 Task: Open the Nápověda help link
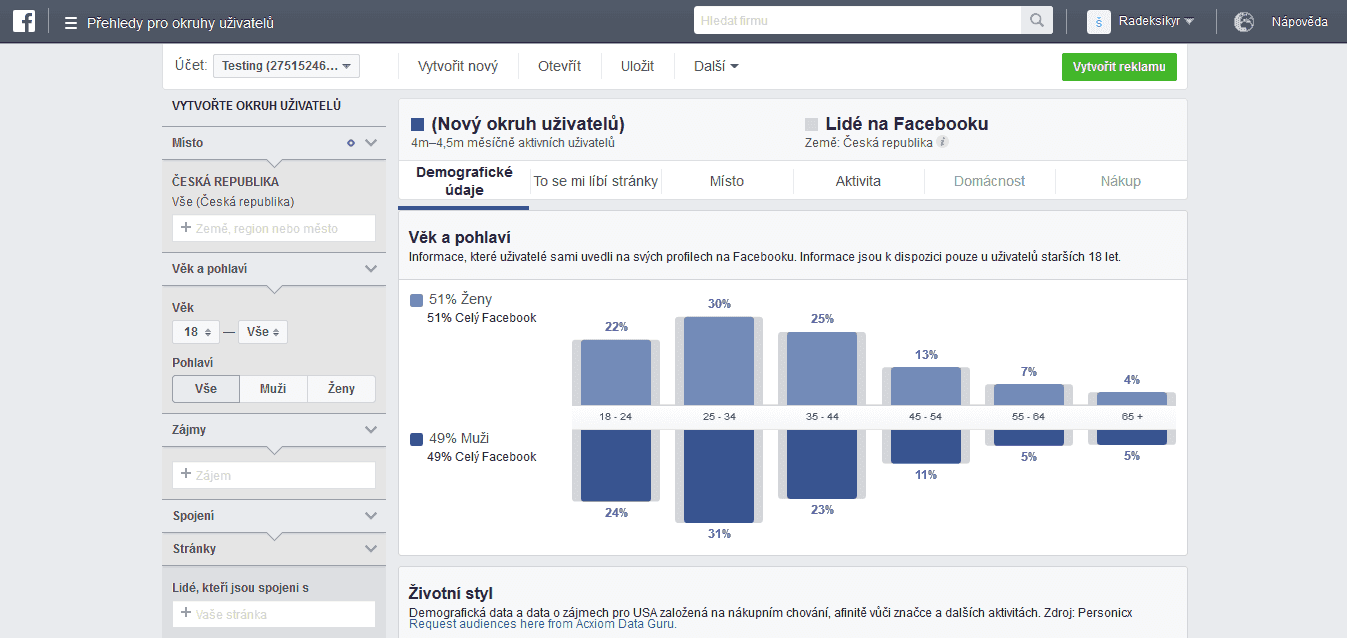pyautogui.click(x=1300, y=22)
